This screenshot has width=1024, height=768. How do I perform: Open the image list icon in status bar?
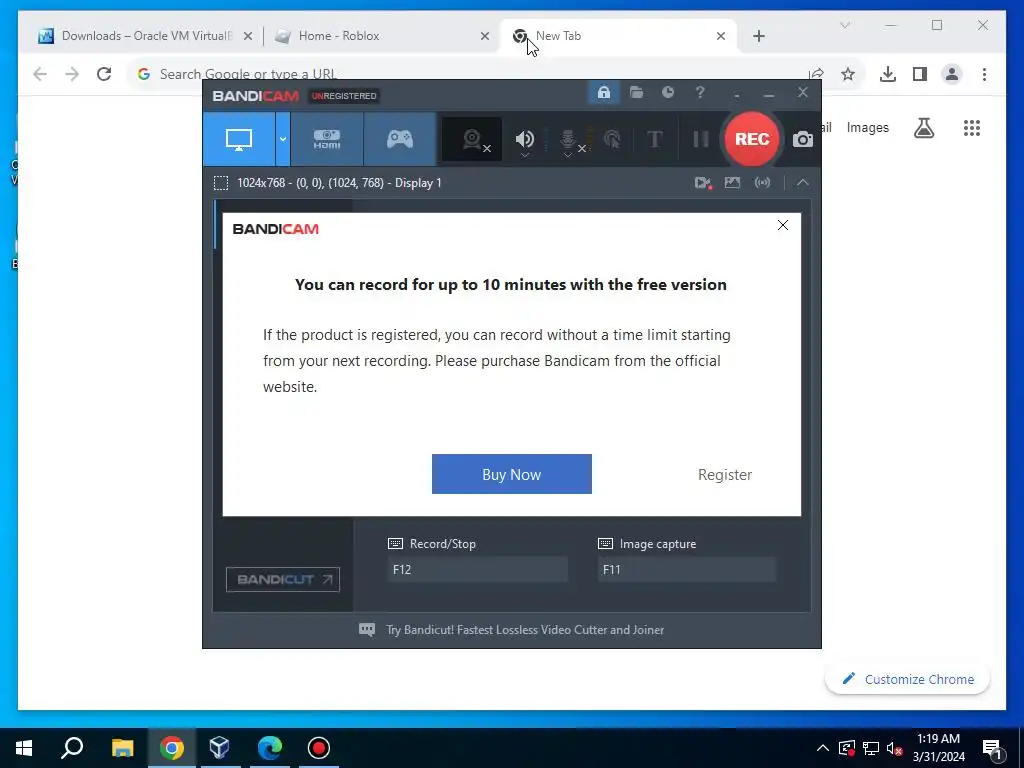click(733, 183)
